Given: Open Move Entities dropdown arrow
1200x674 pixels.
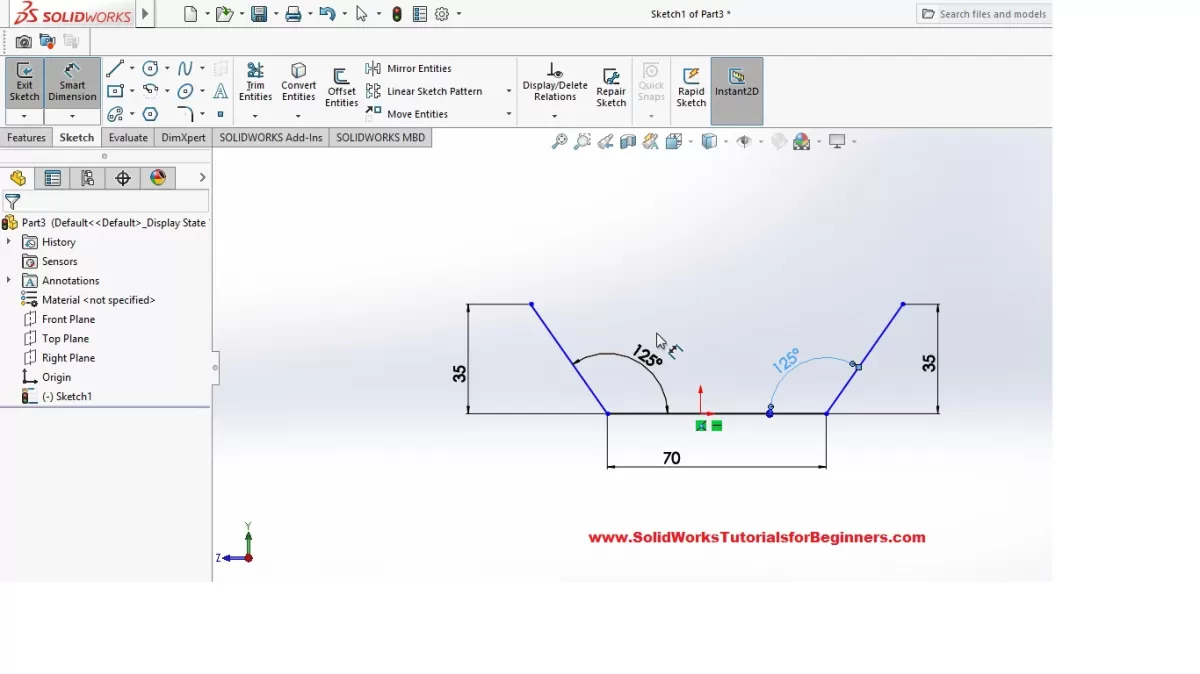Looking at the screenshot, I should (x=509, y=114).
